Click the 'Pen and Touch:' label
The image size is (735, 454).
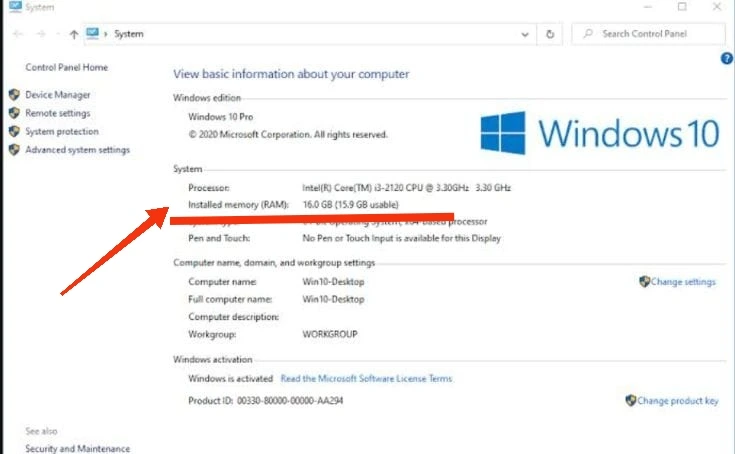tap(219, 238)
